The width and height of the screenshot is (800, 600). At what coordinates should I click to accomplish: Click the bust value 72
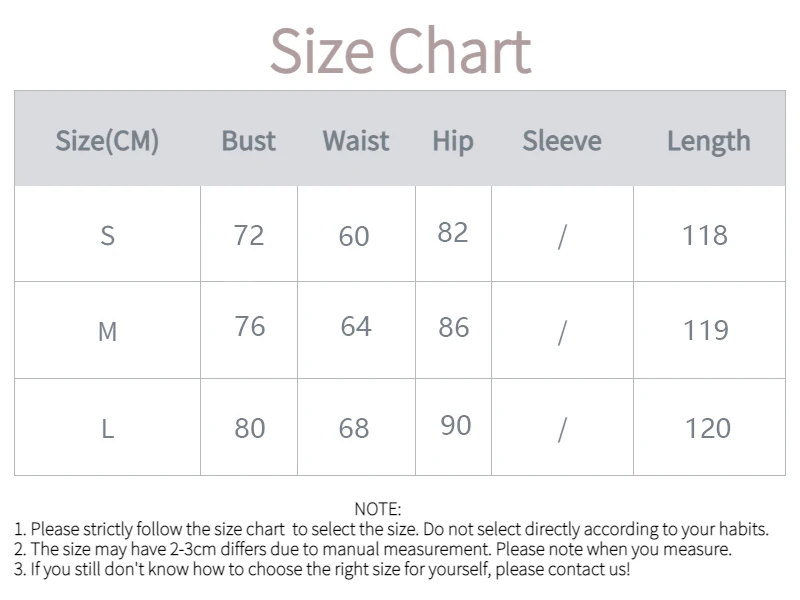click(248, 235)
